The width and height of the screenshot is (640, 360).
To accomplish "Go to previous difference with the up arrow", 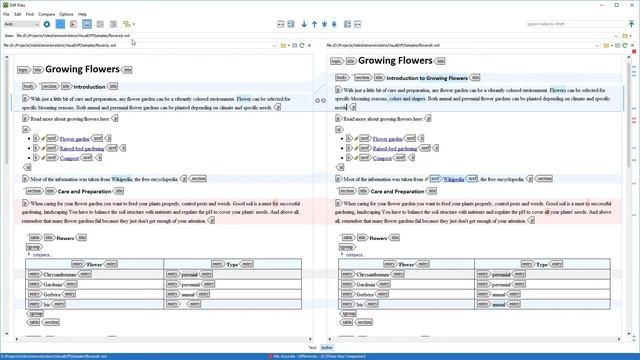I will click(x=314, y=24).
